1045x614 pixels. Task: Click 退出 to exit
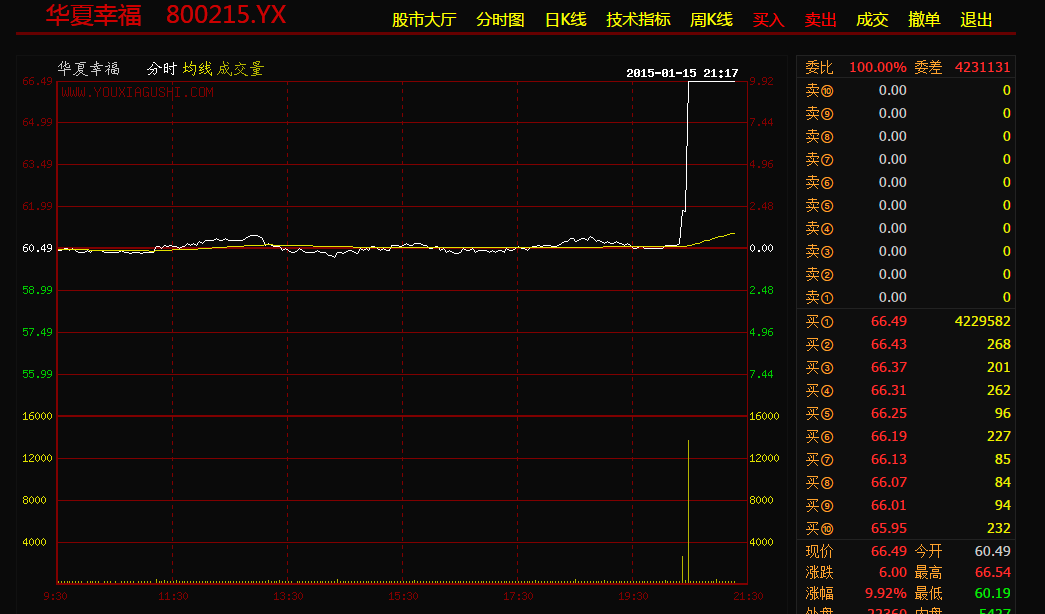point(976,20)
